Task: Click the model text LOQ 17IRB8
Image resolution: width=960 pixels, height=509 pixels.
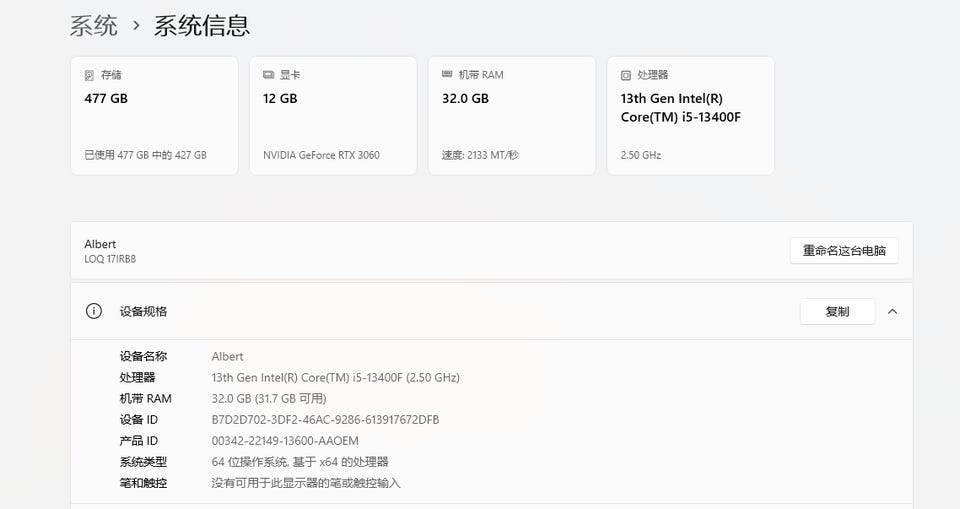Action: pyautogui.click(x=110, y=259)
